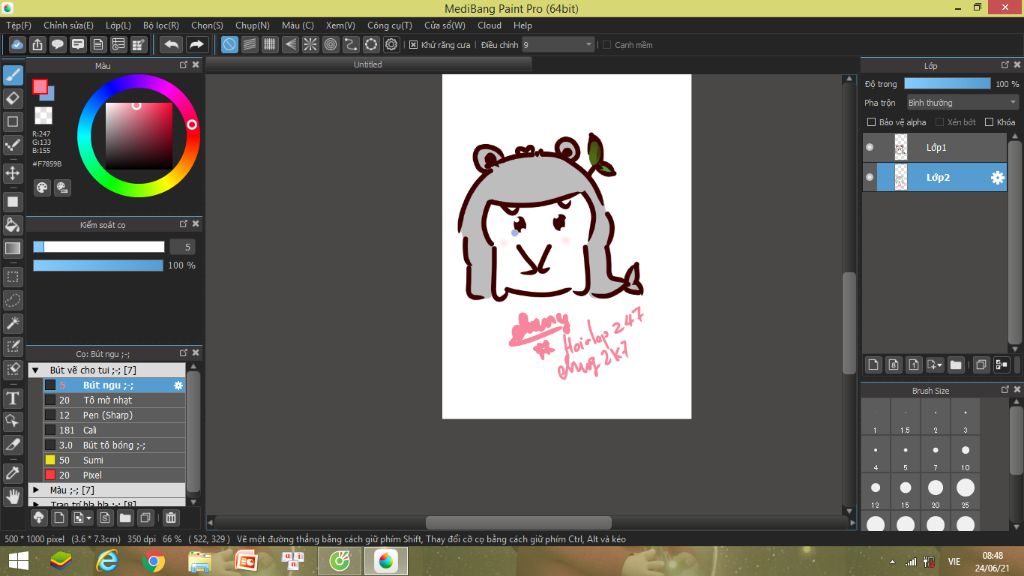Hide layer Lớp2 visibility
This screenshot has width=1024, height=576.
869,177
